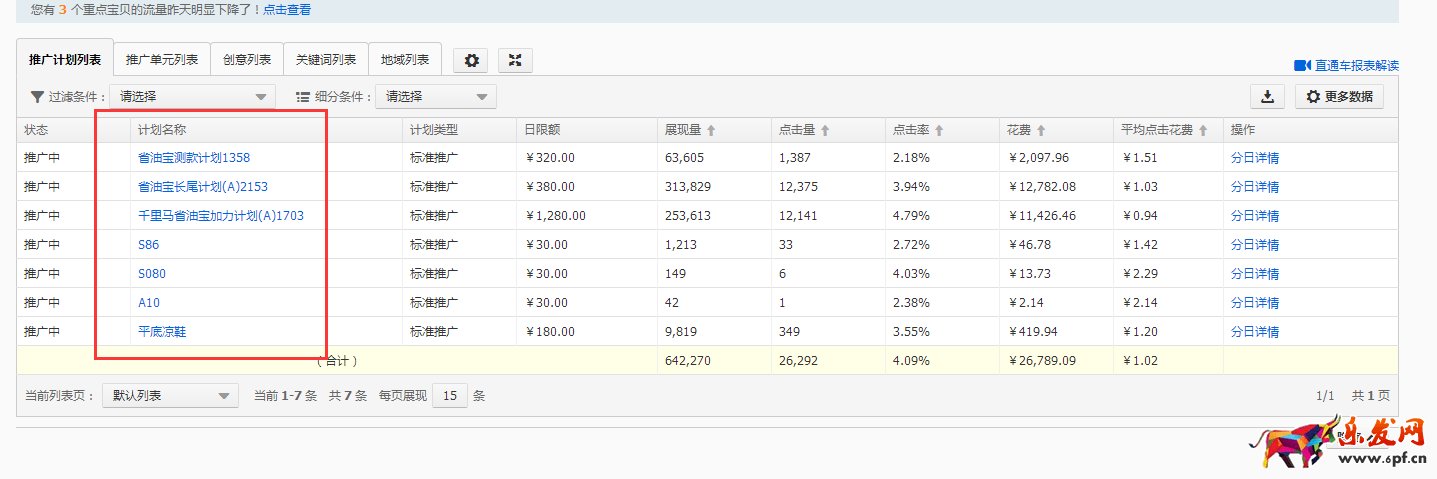Select the 地域列表 tab

[x=405, y=60]
